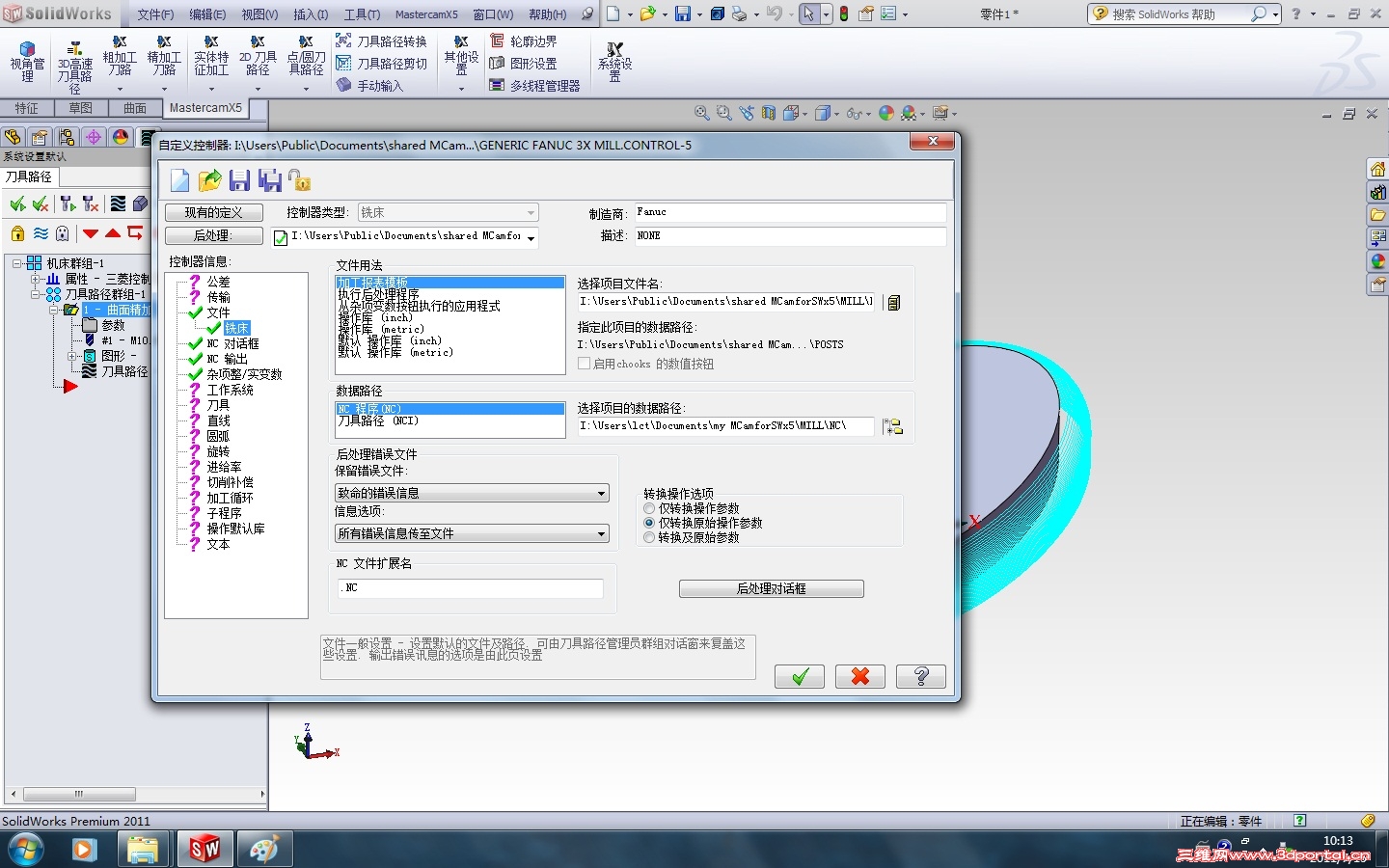Click 制造商 Fanuc input field
Screen dimensions: 1389x868
(789, 212)
